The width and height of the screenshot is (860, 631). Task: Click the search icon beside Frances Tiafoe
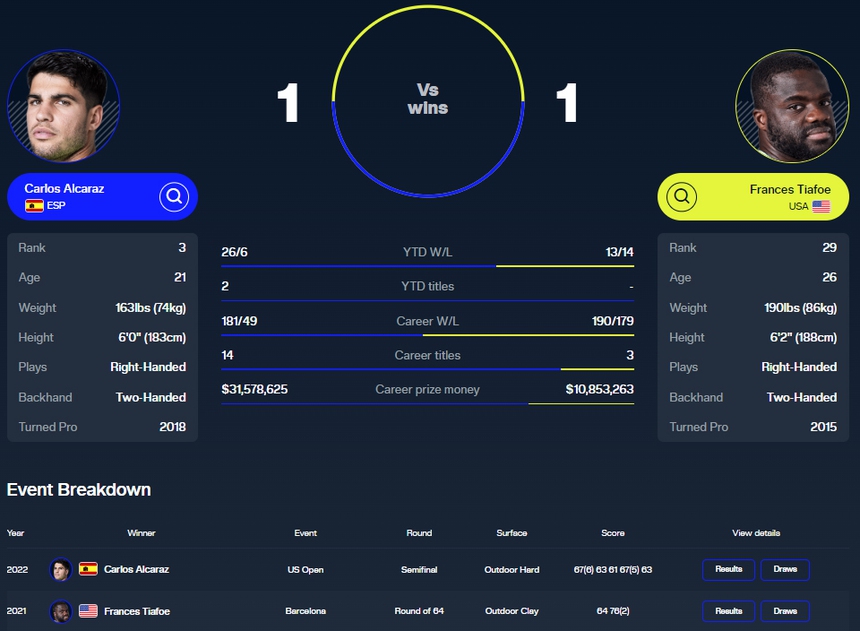coord(682,196)
